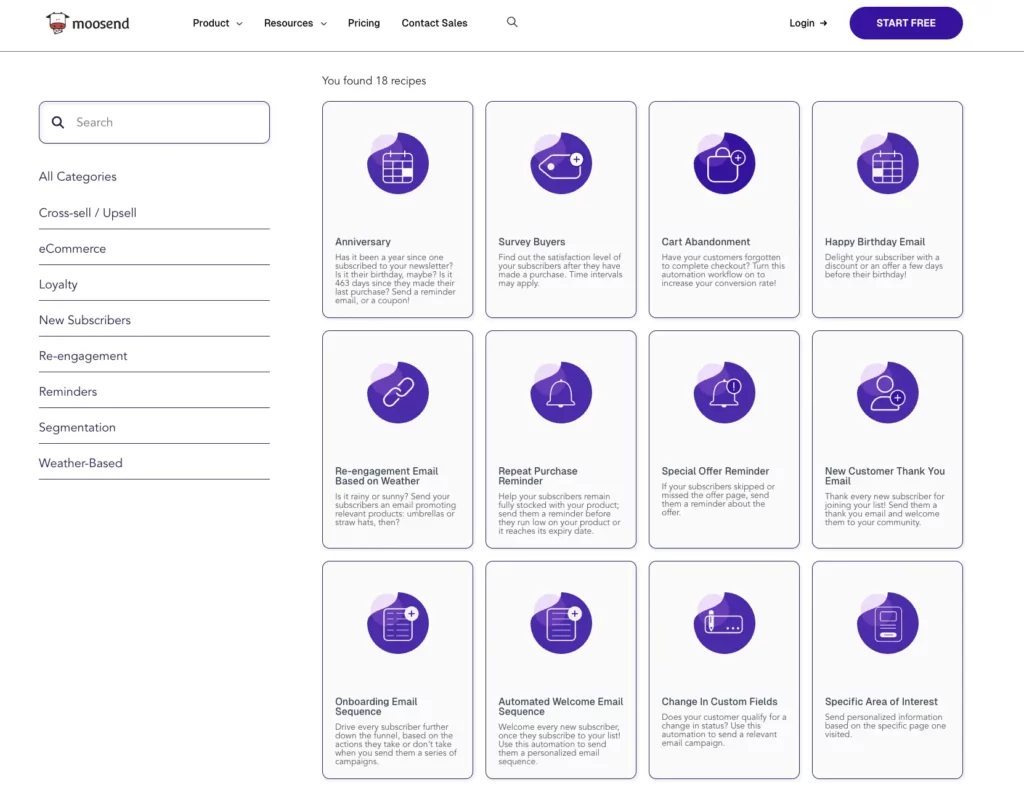
Task: Click the Change In Custom Fields workflow icon
Action: (x=723, y=621)
